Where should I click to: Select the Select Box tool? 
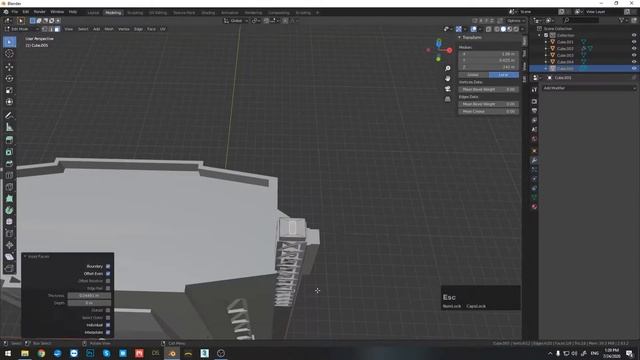coord(9,42)
